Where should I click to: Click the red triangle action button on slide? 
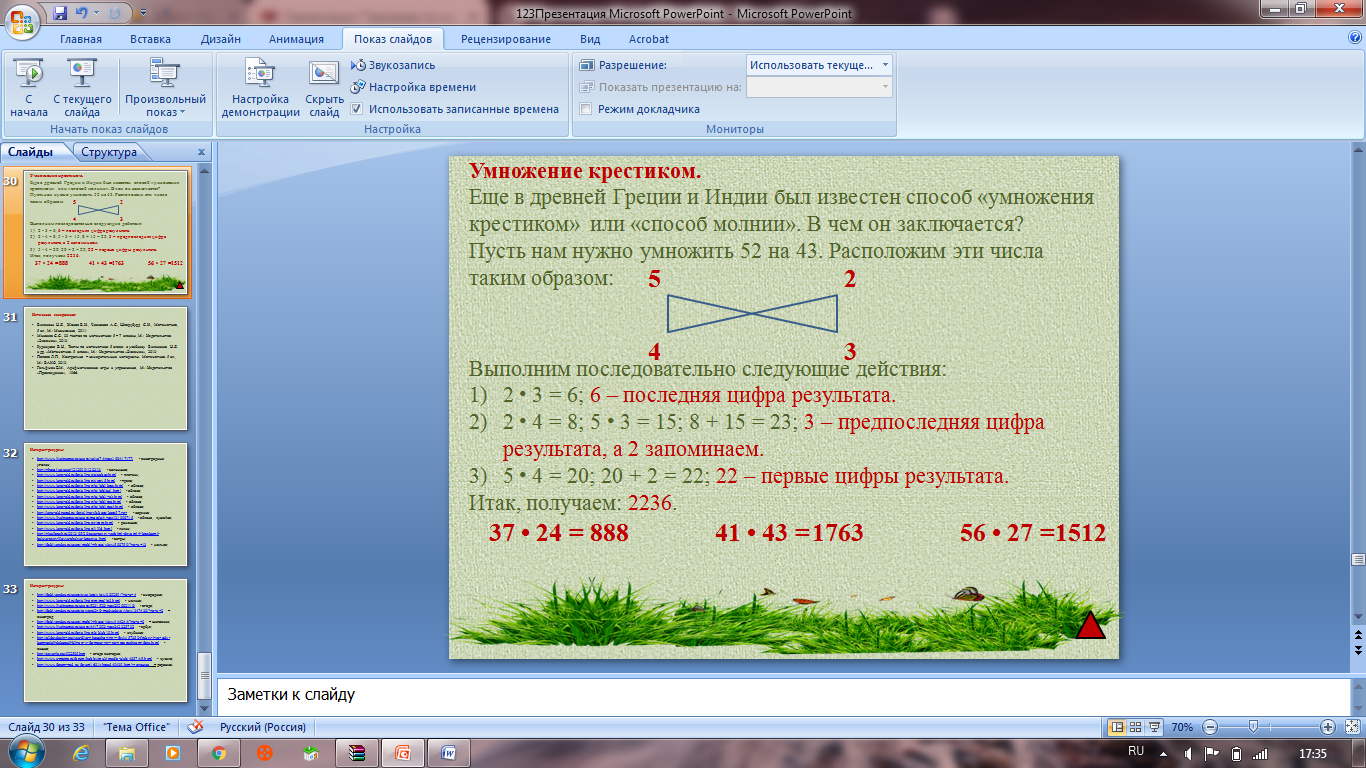[1090, 626]
